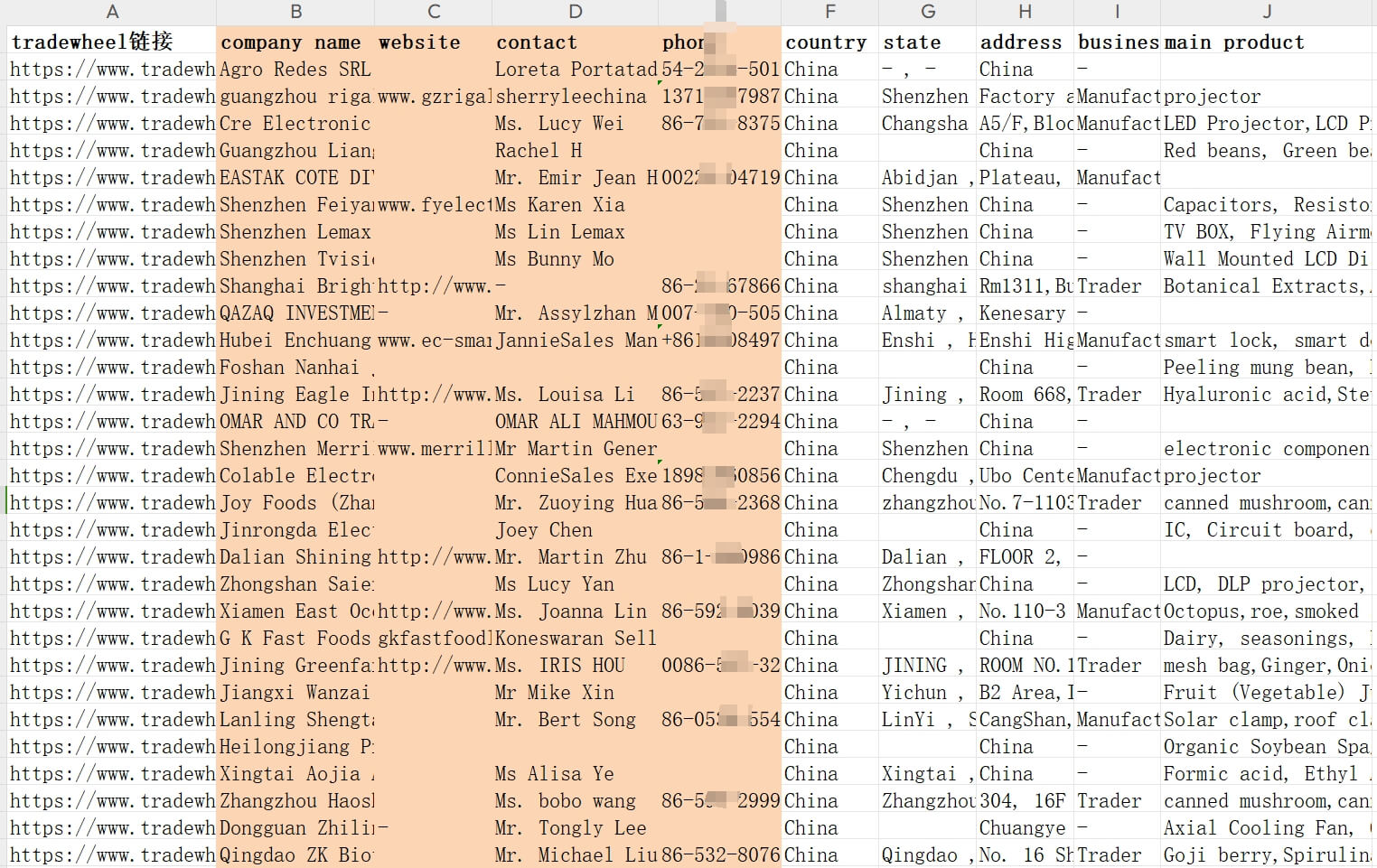1377x868 pixels.
Task: Click the 'Changsha' state cell
Action: [x=928, y=123]
